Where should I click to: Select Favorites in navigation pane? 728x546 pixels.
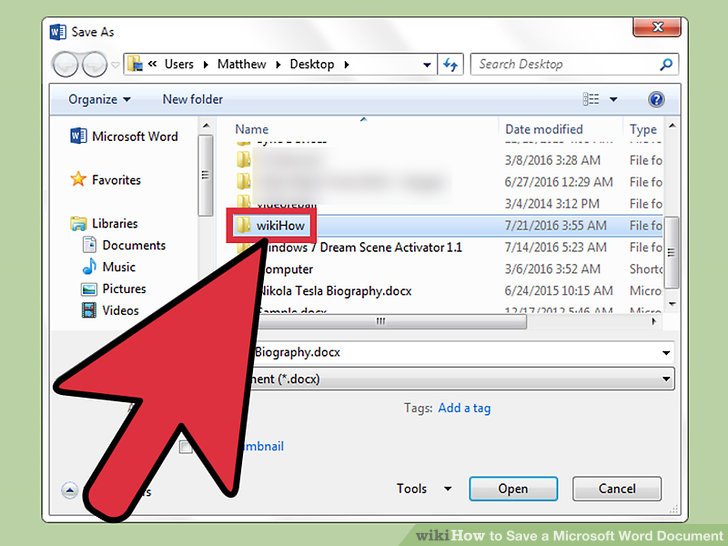105,179
